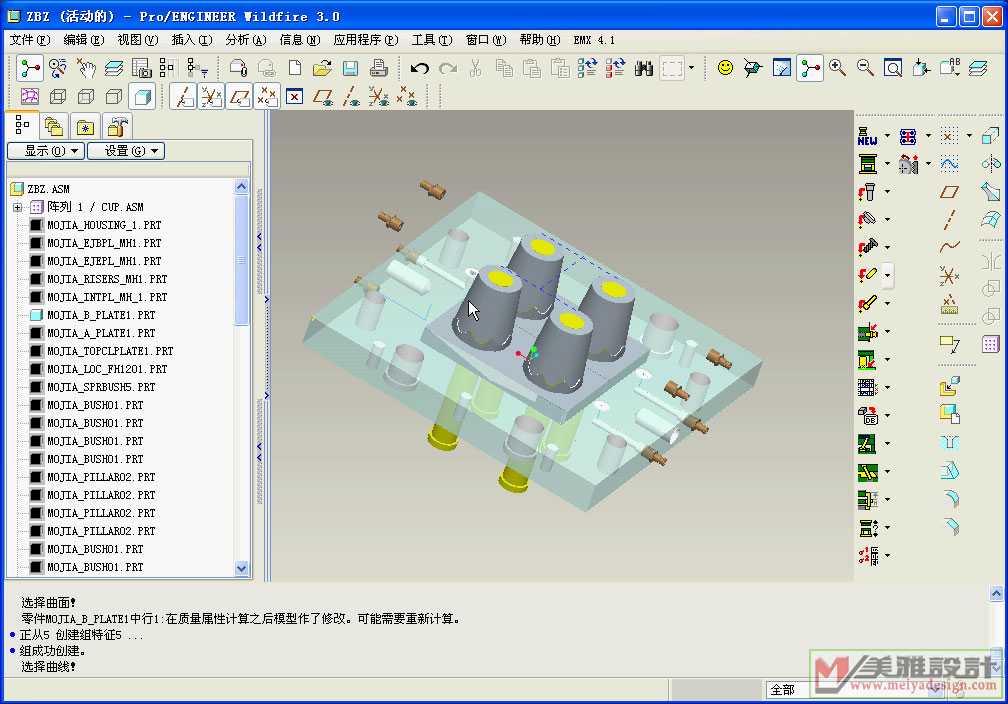1008x704 pixels.
Task: Switch to the favorites folder tab
Action: [86, 127]
